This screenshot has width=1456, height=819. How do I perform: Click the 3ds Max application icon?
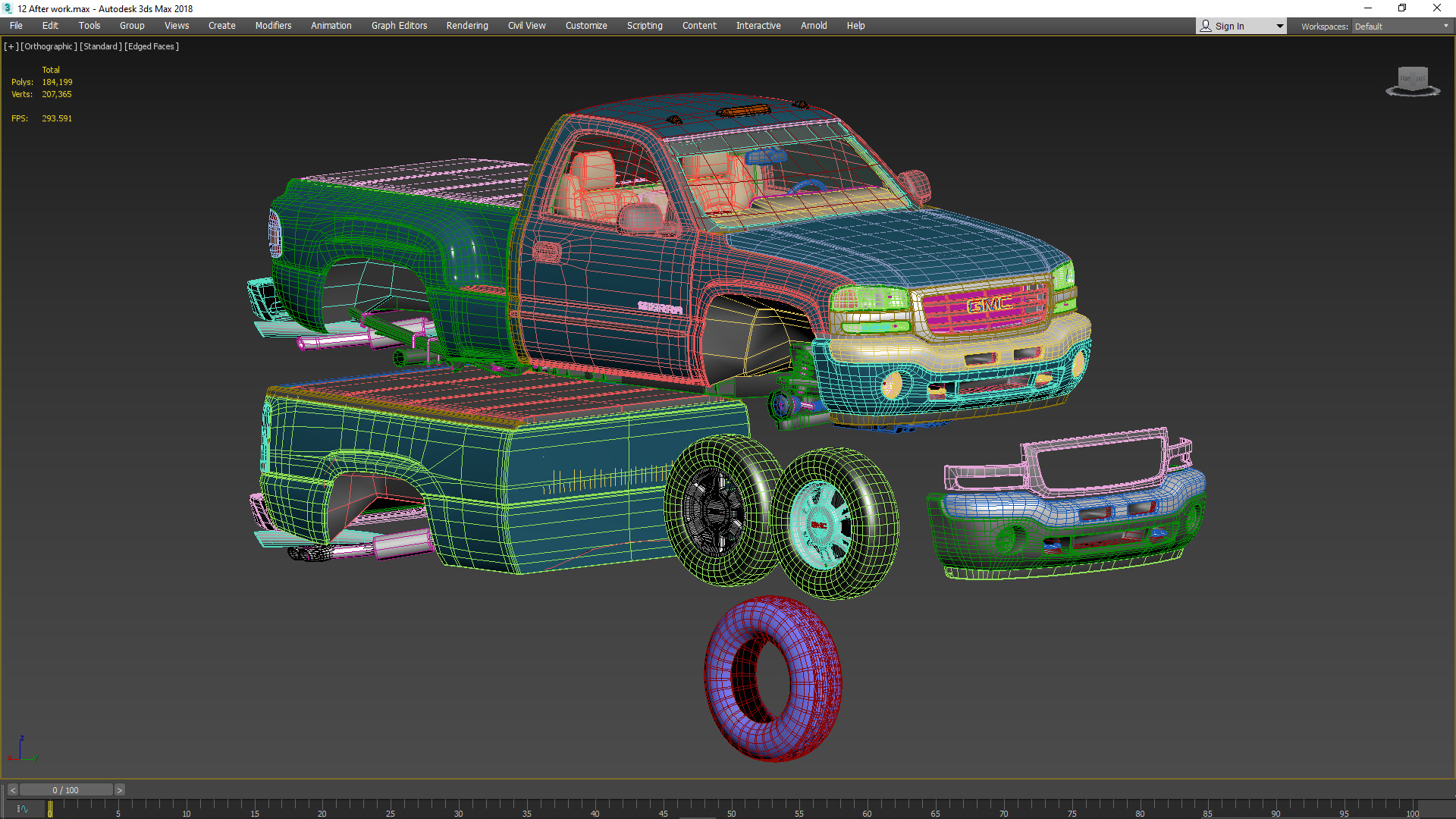click(x=8, y=8)
